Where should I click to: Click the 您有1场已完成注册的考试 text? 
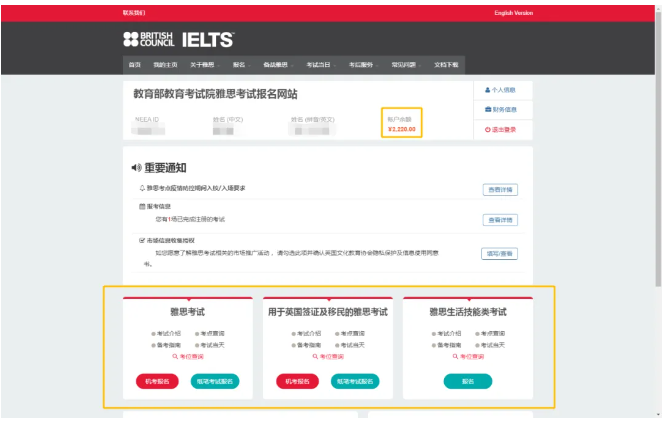(x=190, y=219)
